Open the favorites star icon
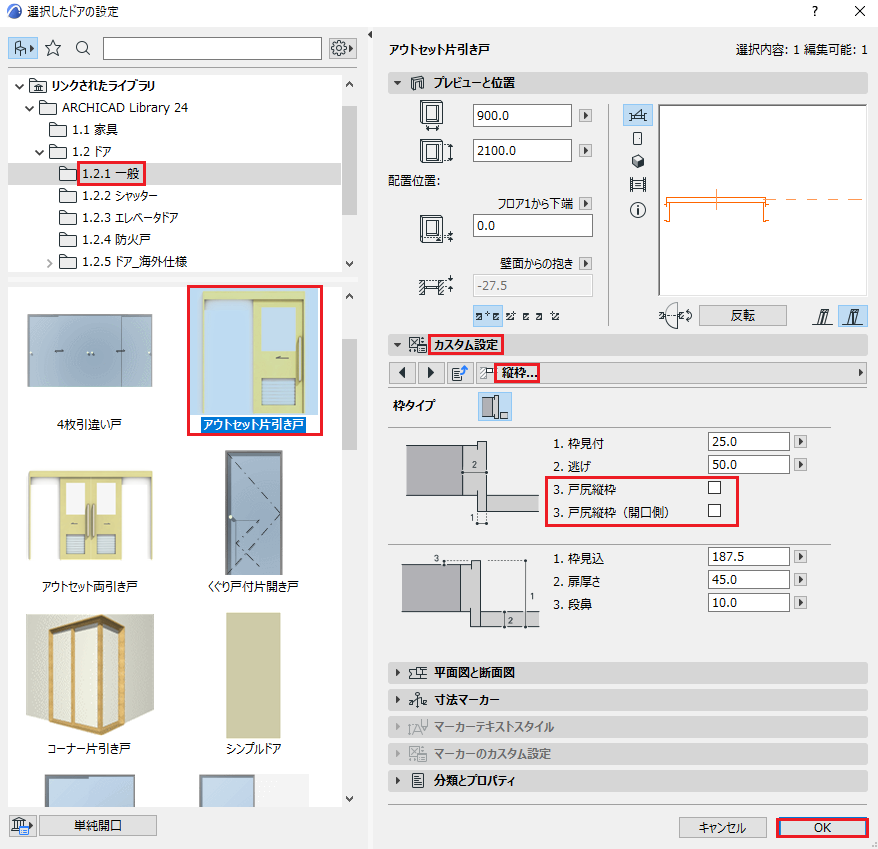 53,49
